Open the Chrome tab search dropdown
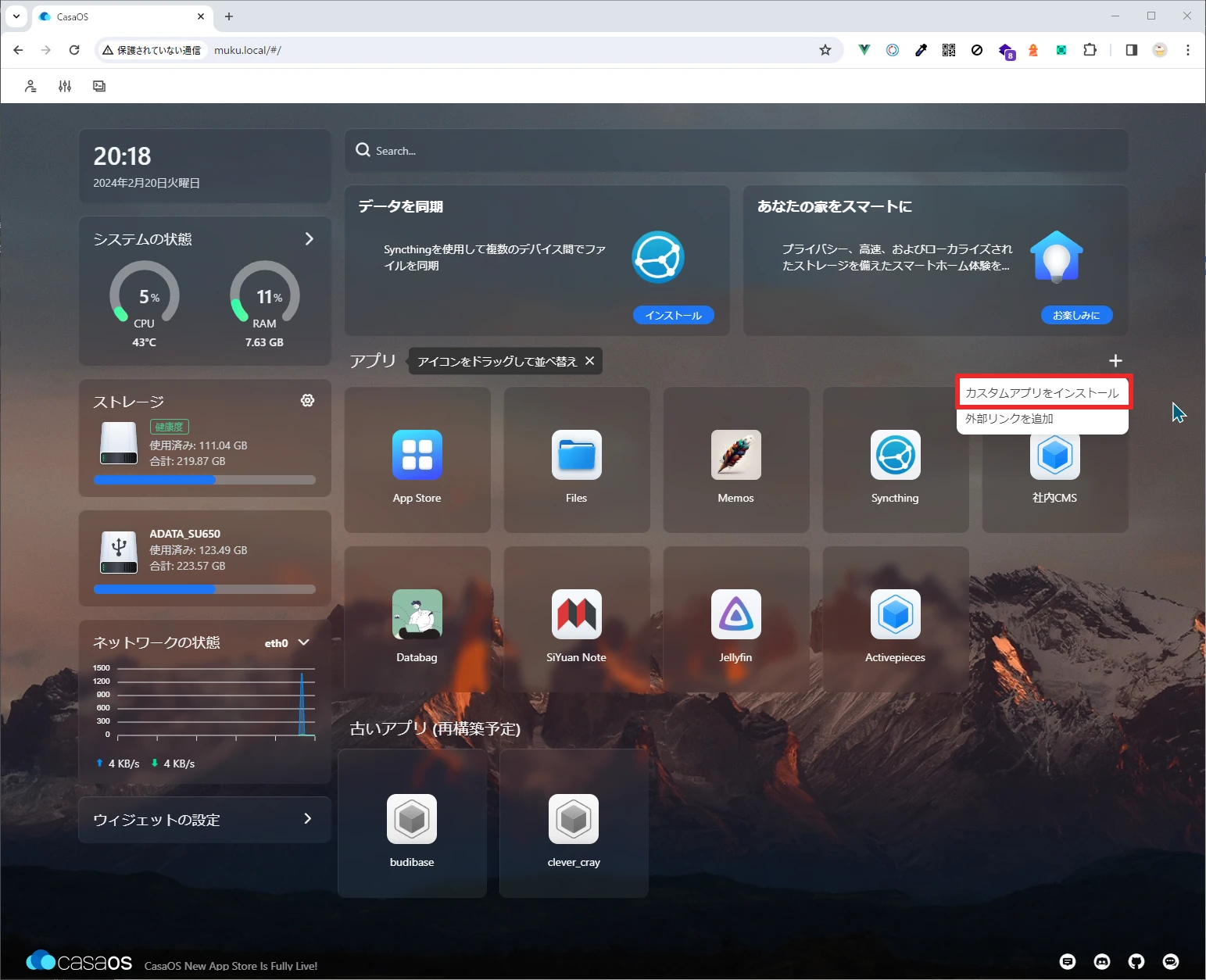1206x980 pixels. [x=16, y=16]
